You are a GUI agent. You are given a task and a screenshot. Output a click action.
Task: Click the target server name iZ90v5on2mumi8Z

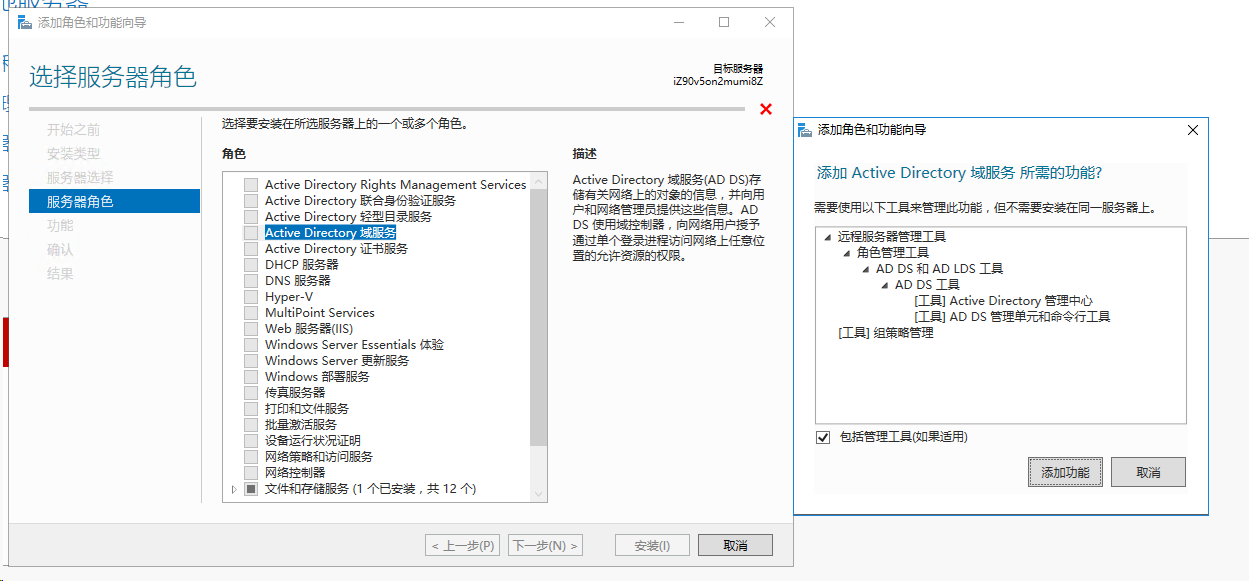point(717,82)
